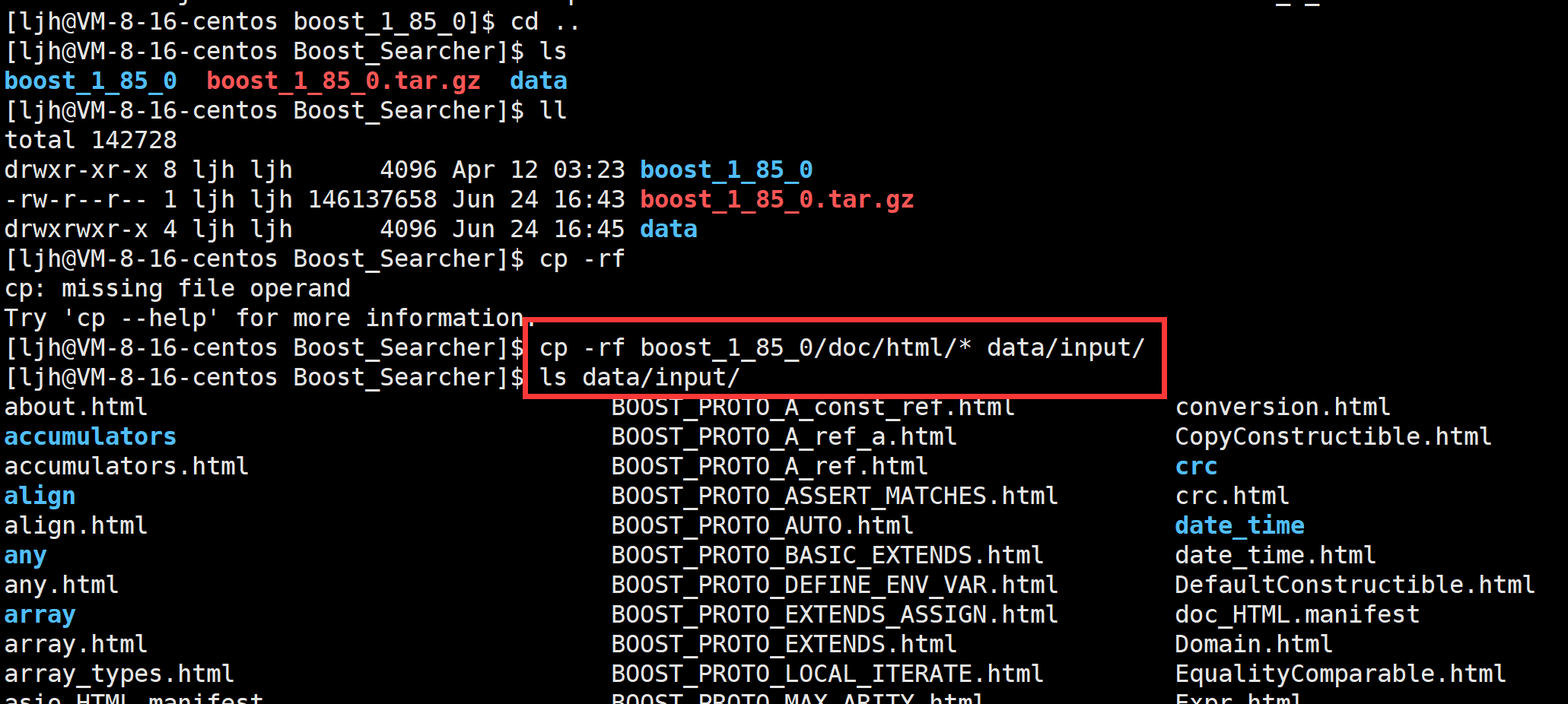Viewport: 1568px width, 704px height.
Task: Select 'boost_1_85_0' in the drwxr-xr-x row
Action: (x=727, y=170)
